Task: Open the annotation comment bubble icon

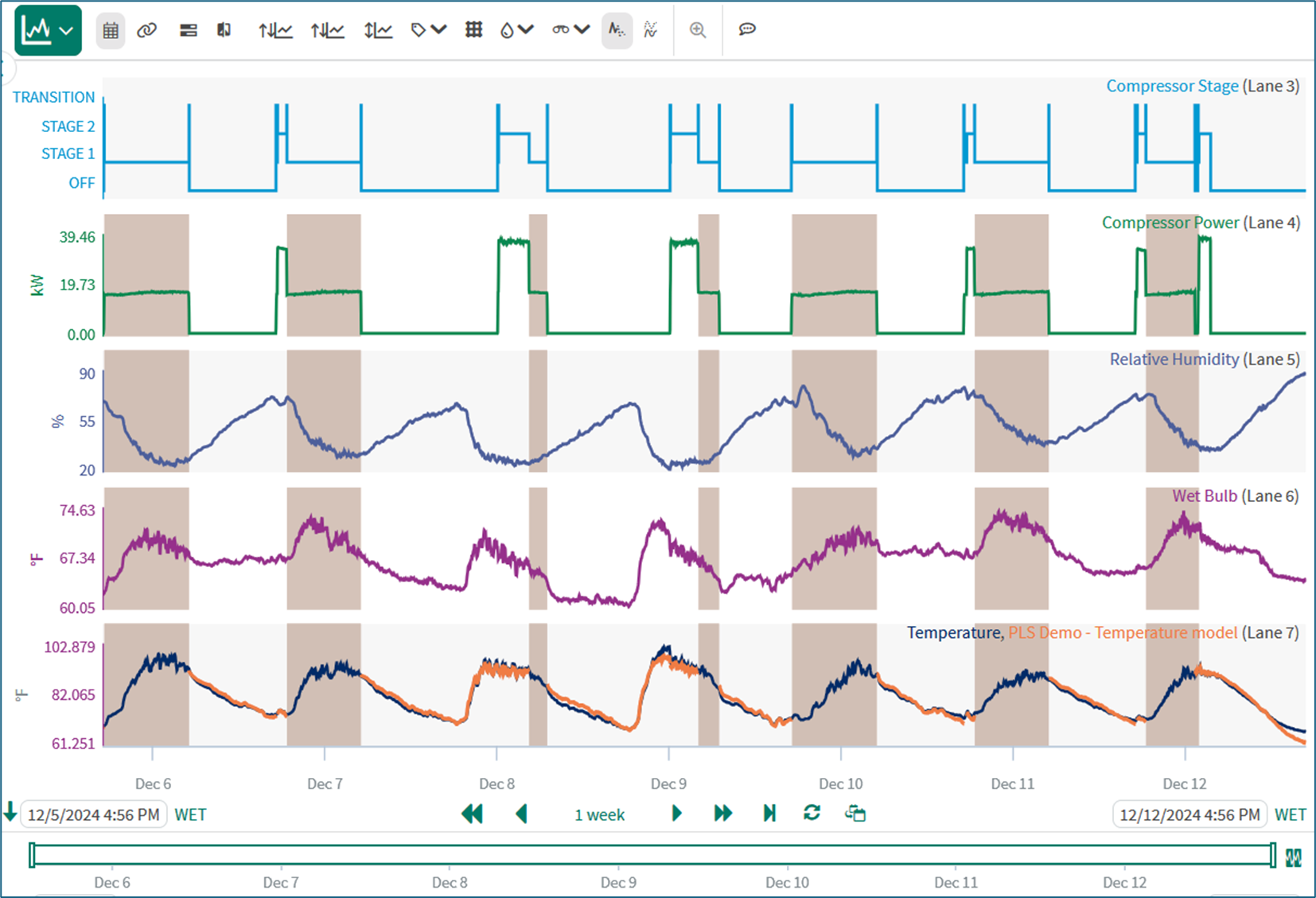Action: [746, 30]
